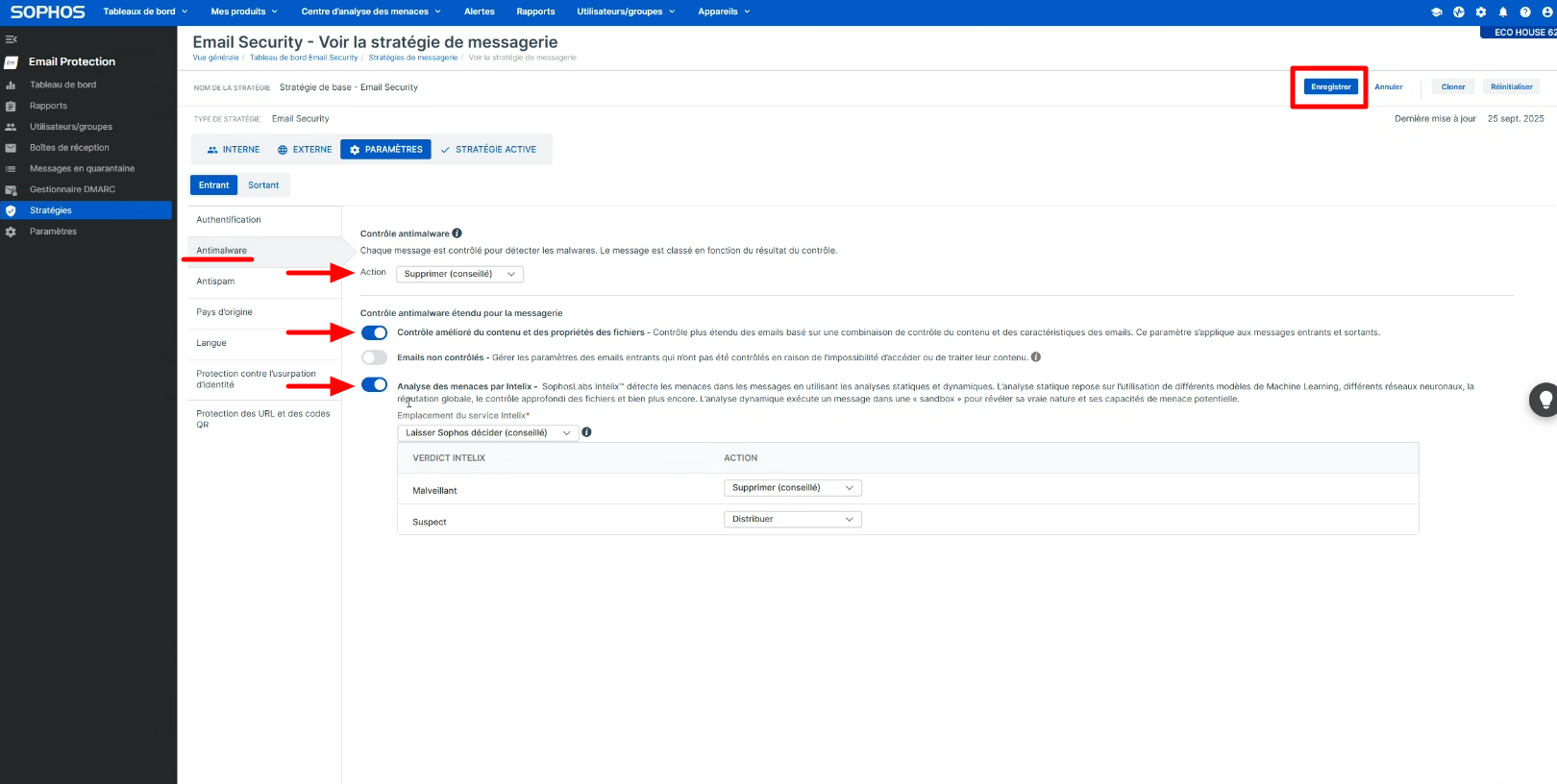Switch to the Sortant tab
The image size is (1557, 784).
(263, 185)
